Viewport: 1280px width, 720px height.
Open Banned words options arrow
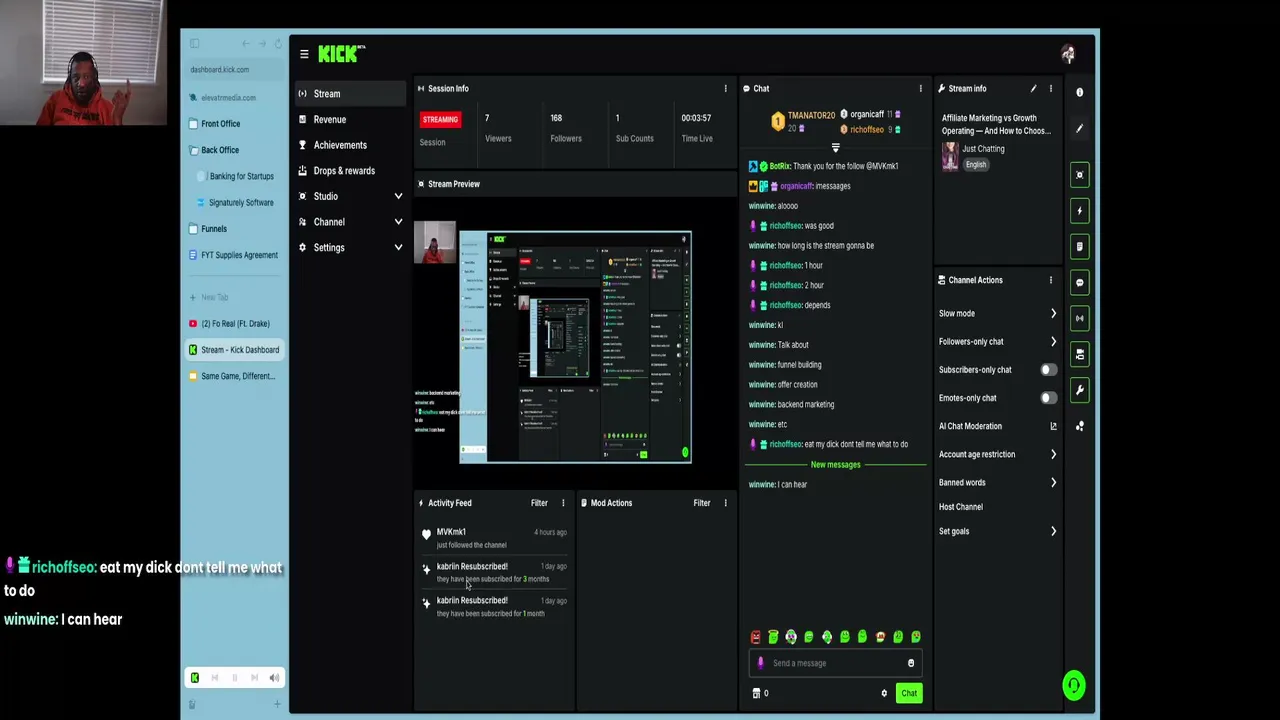click(x=1053, y=483)
